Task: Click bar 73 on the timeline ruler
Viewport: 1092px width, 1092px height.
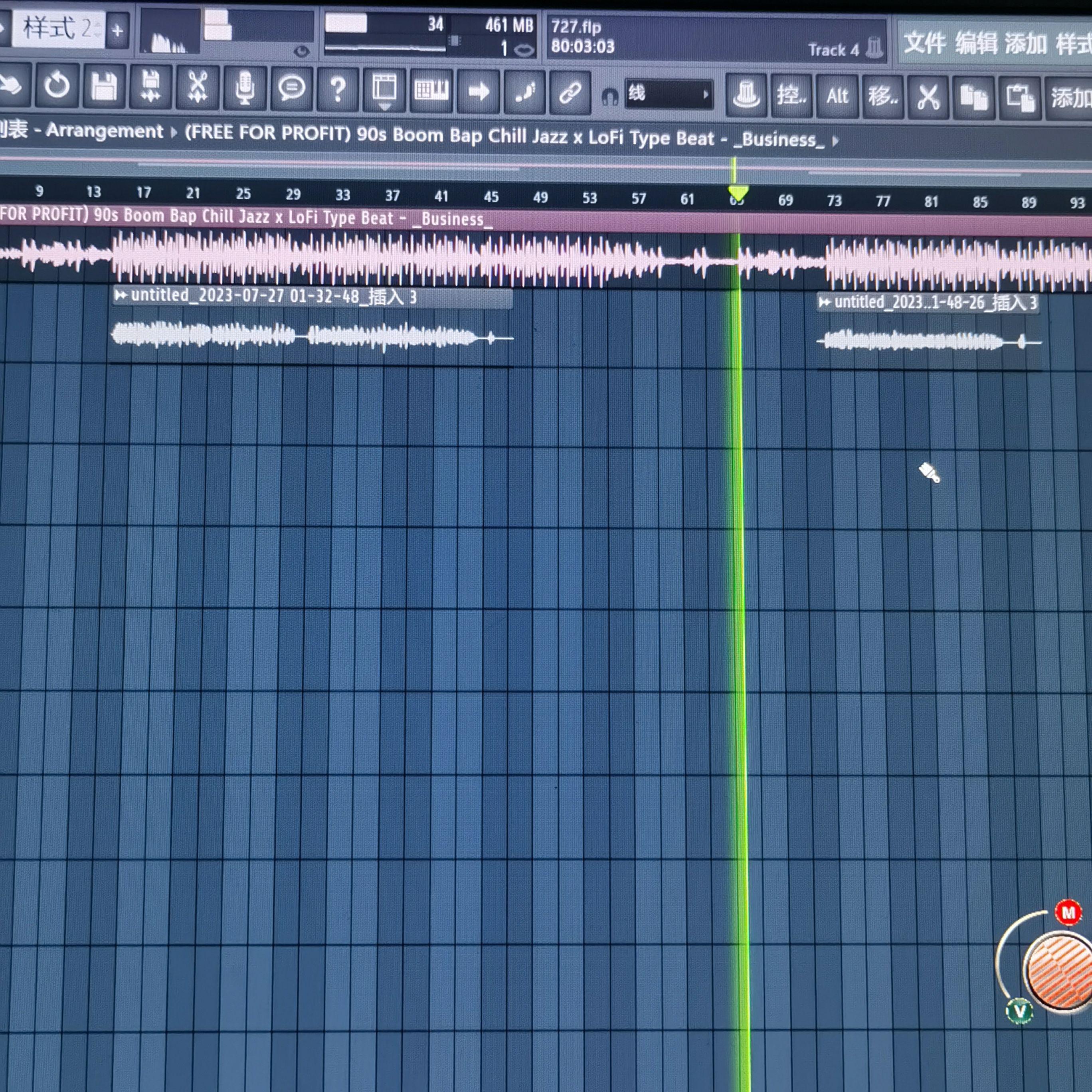Action: coord(834,201)
